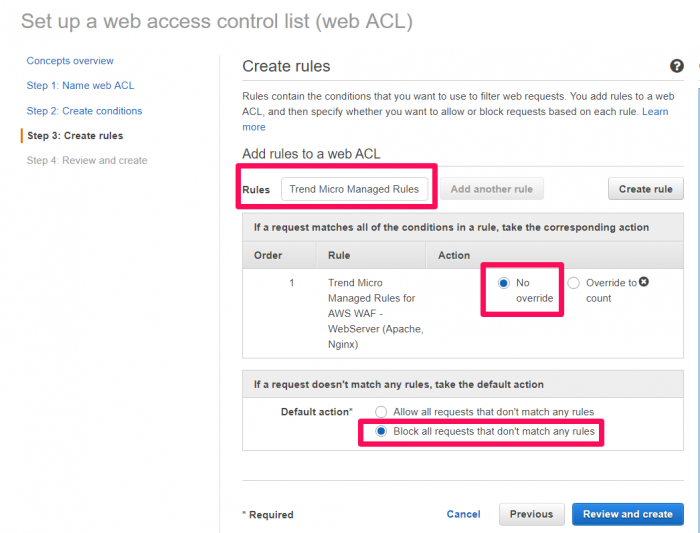This screenshot has height=533, width=700.
Task: Go back with the Previous button
Action: (531, 514)
